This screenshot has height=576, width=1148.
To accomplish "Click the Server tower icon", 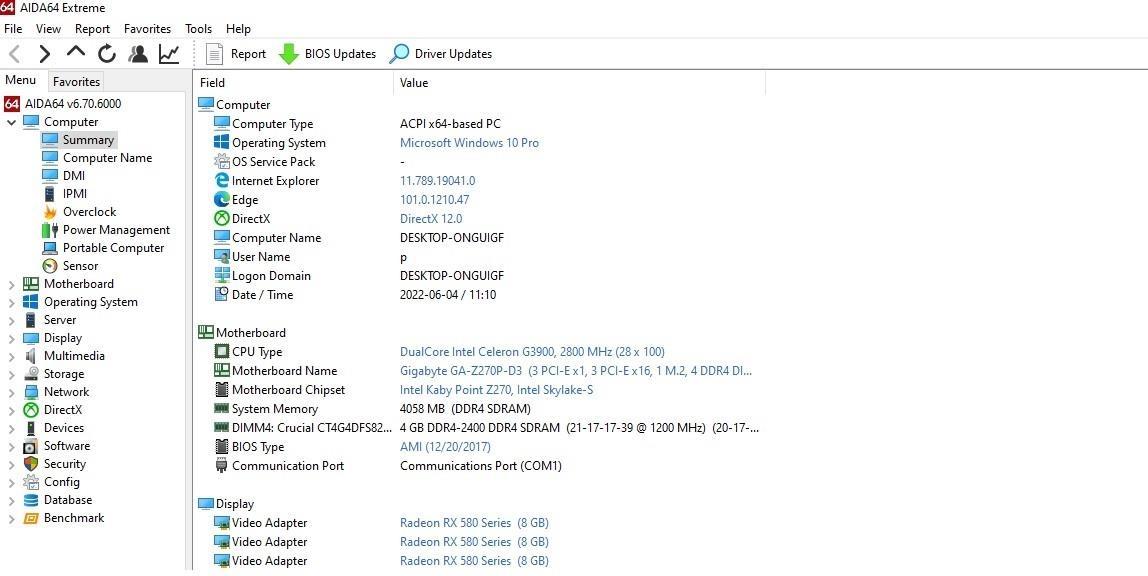I will [x=31, y=320].
